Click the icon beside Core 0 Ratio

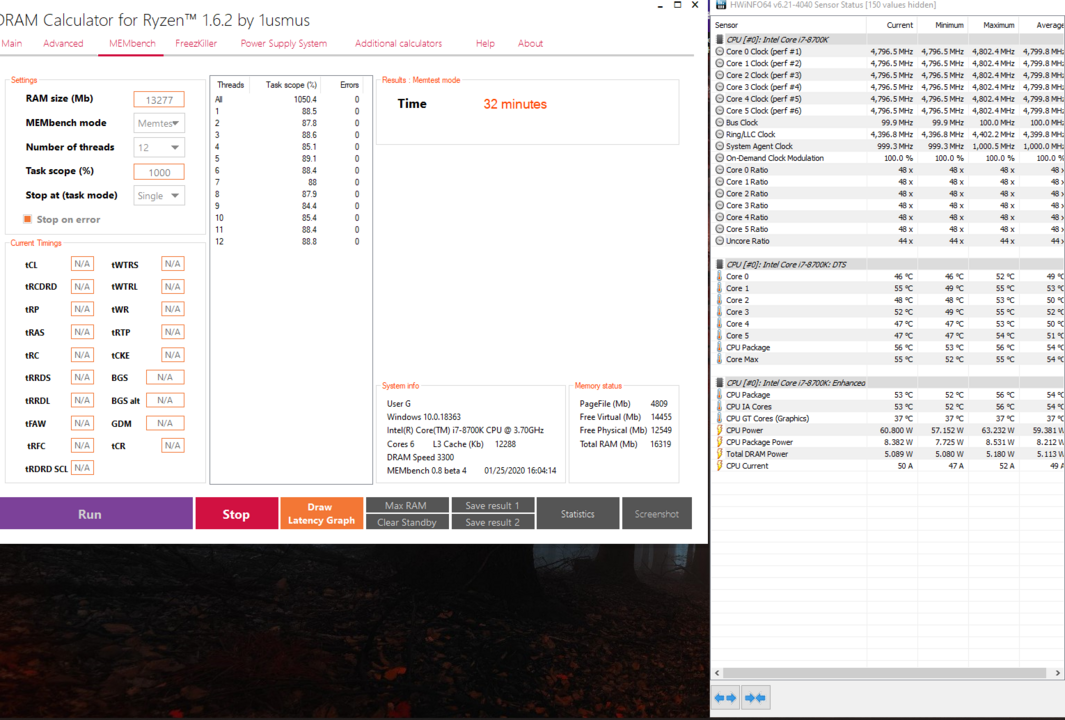click(x=720, y=170)
